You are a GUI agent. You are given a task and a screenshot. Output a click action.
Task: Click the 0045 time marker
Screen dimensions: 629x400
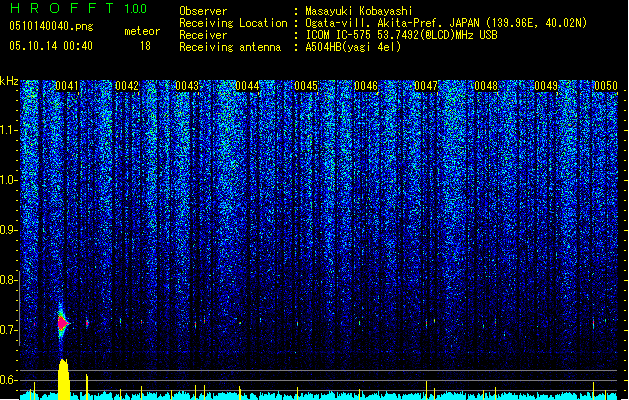pyautogui.click(x=306, y=86)
